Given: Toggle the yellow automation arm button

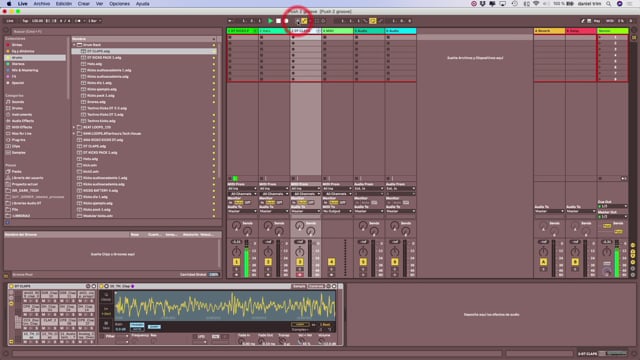Looking at the screenshot, I should click(x=304, y=21).
